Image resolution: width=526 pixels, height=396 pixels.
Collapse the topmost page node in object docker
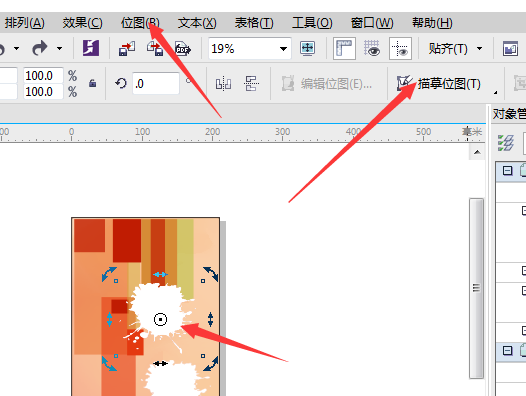pos(508,171)
